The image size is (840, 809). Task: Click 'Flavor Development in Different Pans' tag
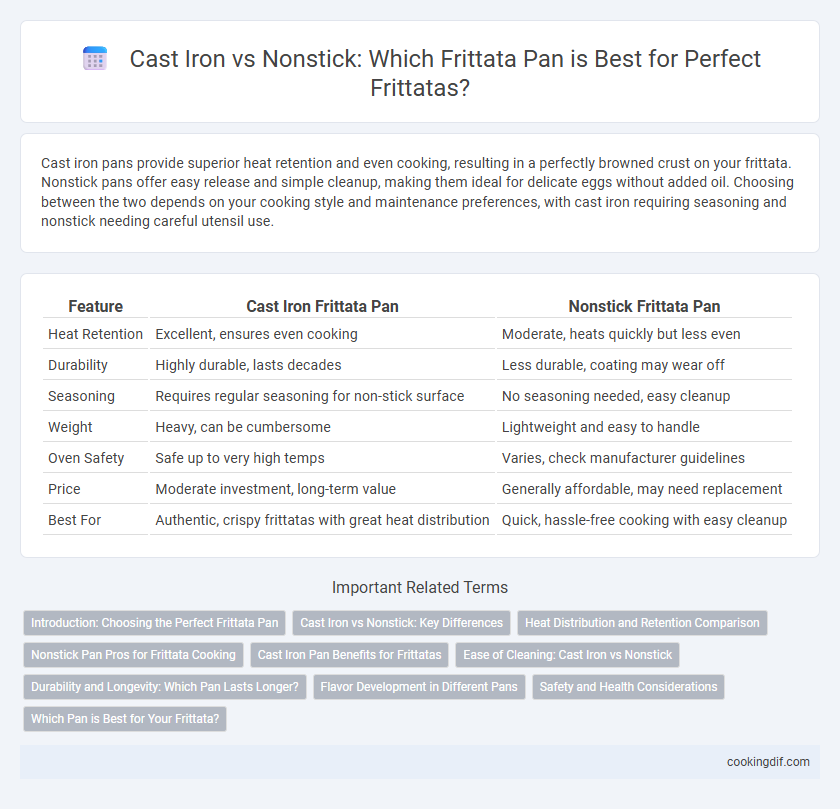(419, 687)
